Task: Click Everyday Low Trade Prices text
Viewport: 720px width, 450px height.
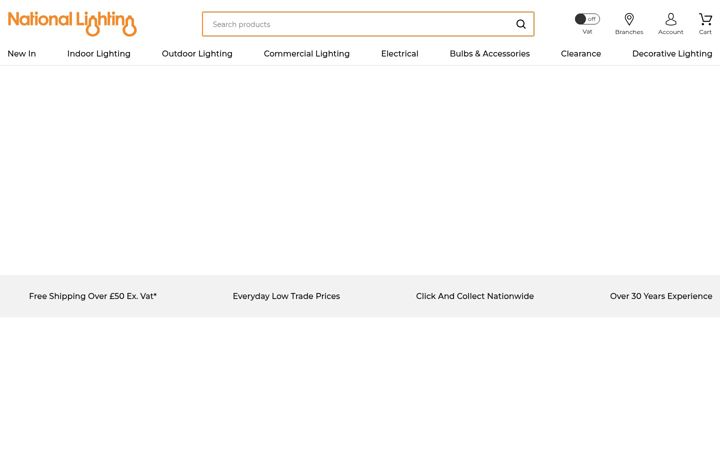Action: (x=286, y=296)
